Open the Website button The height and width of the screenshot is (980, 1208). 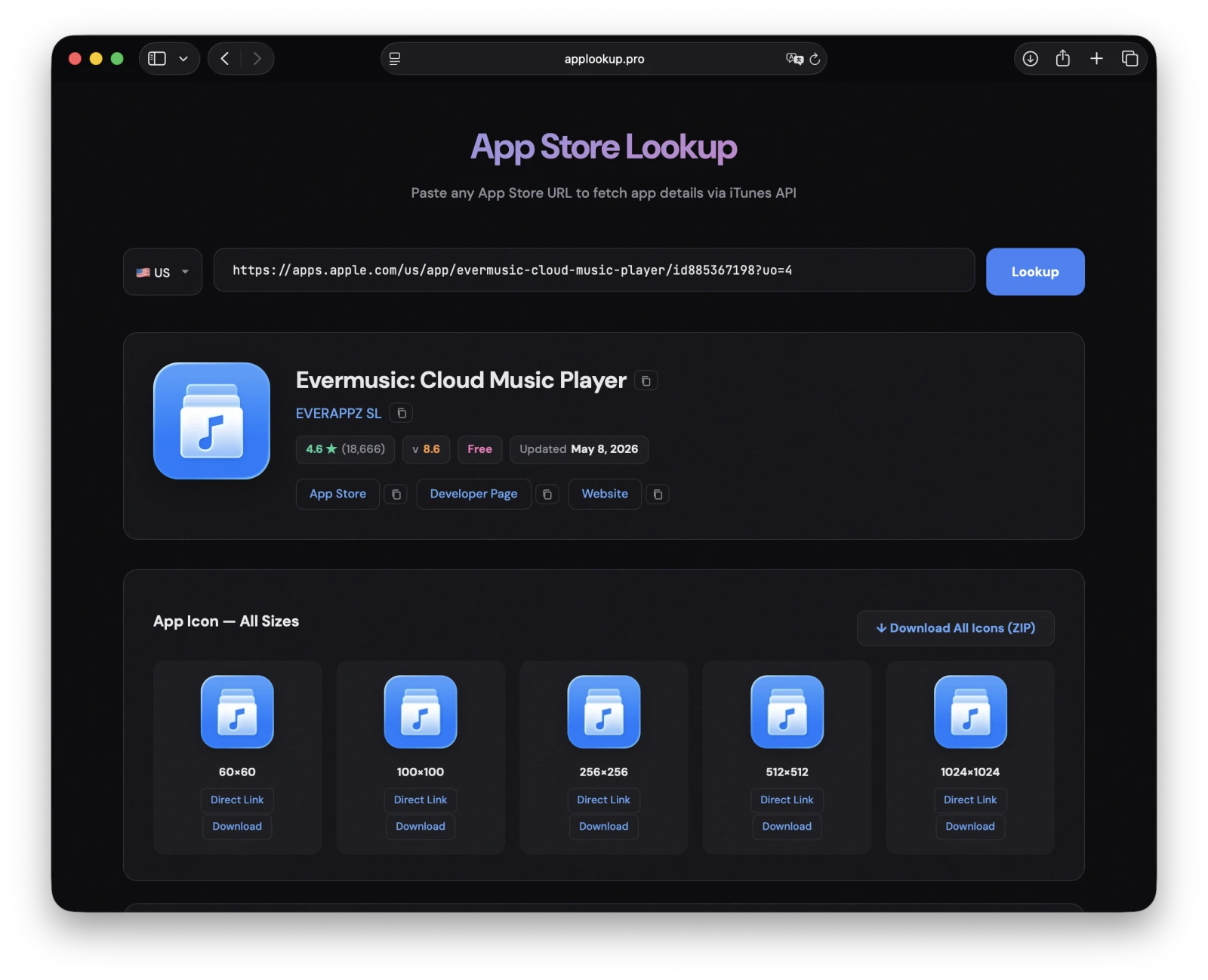(x=605, y=494)
